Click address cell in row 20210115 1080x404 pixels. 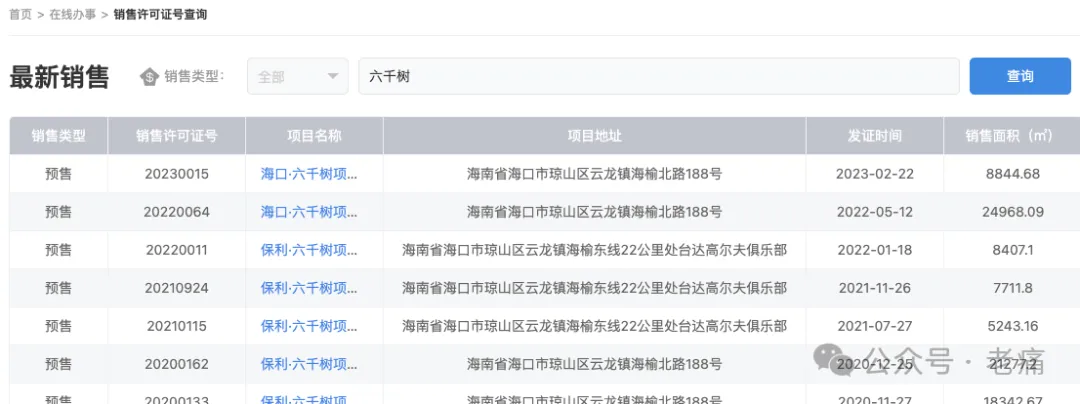tap(594, 326)
